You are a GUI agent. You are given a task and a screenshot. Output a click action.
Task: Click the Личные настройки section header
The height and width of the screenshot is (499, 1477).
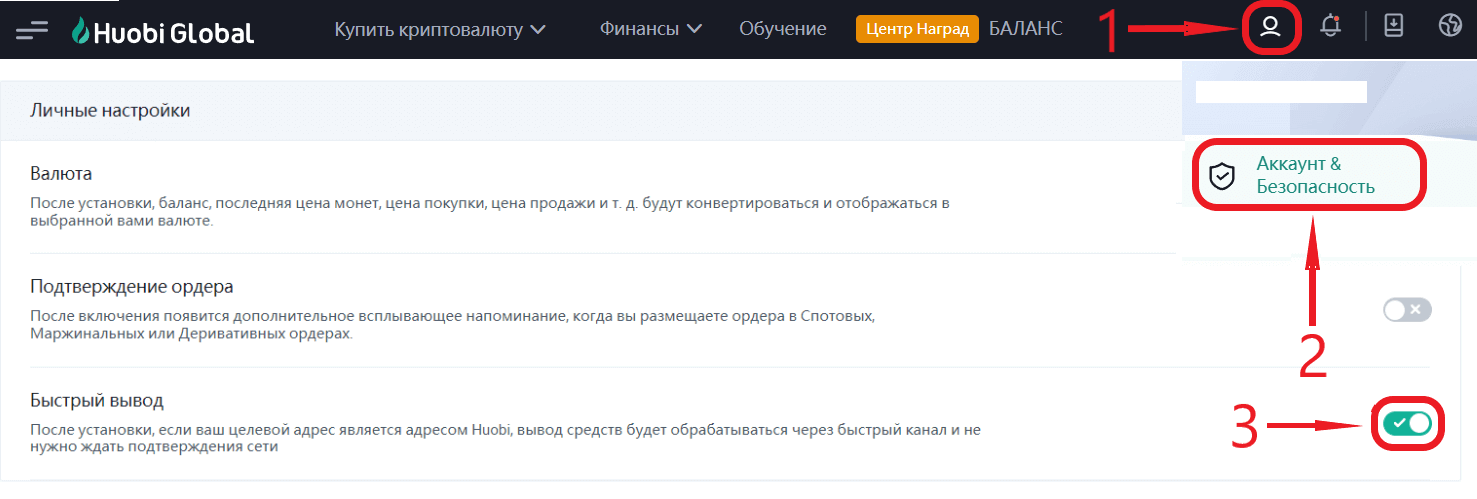tap(110, 110)
